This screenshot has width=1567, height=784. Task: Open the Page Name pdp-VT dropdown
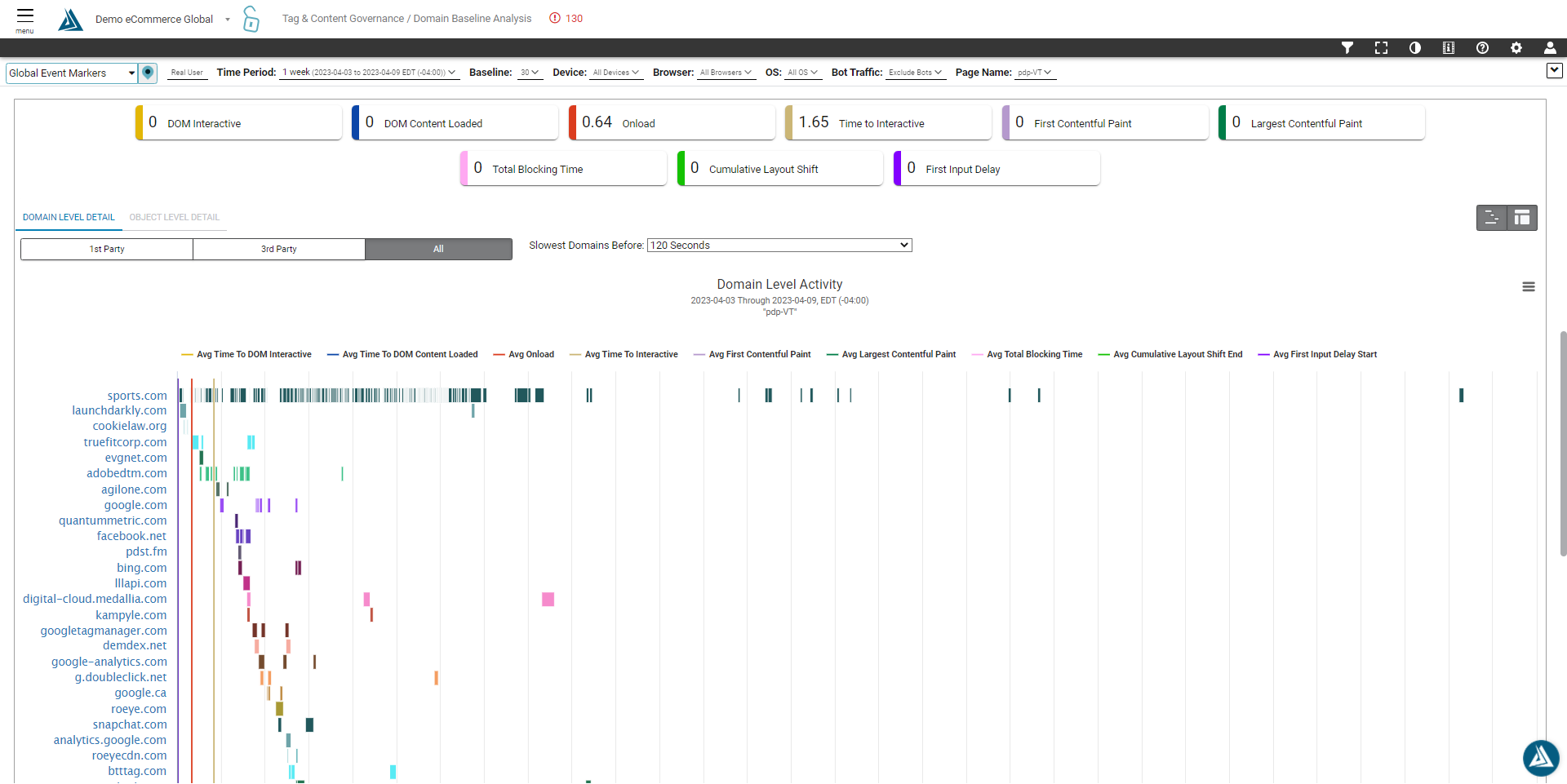click(1035, 73)
